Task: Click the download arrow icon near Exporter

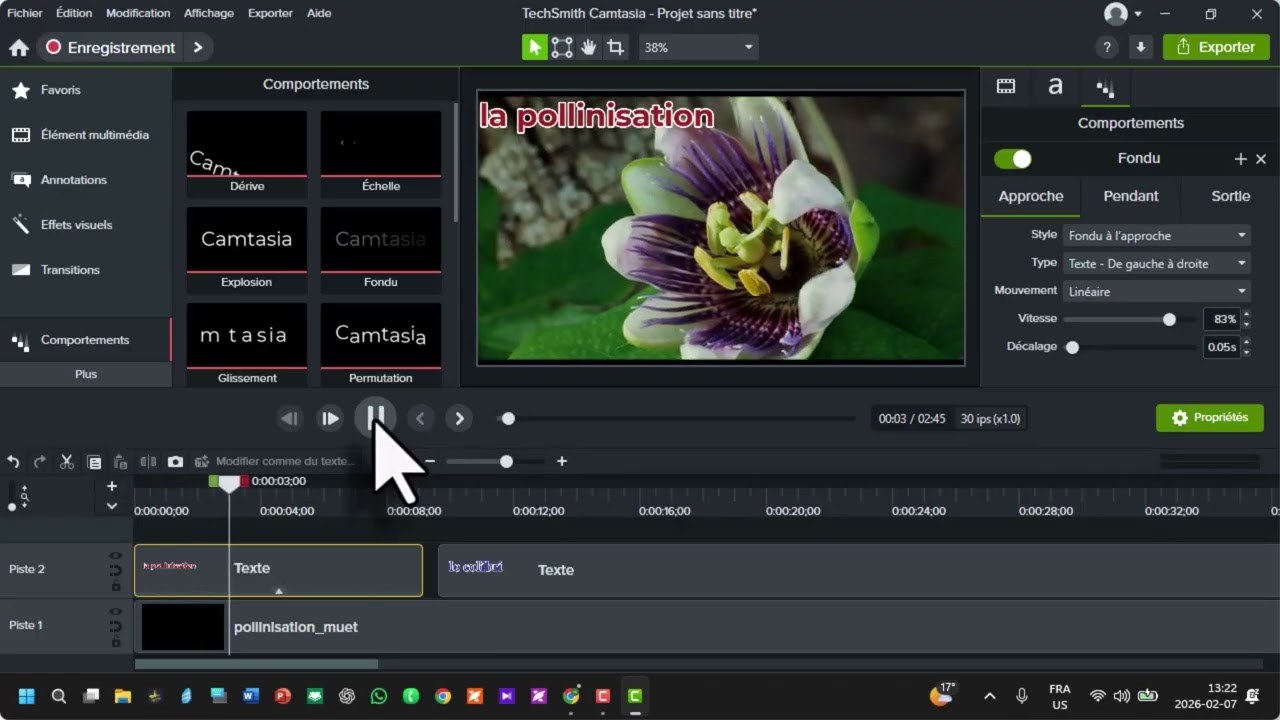Action: click(1141, 47)
